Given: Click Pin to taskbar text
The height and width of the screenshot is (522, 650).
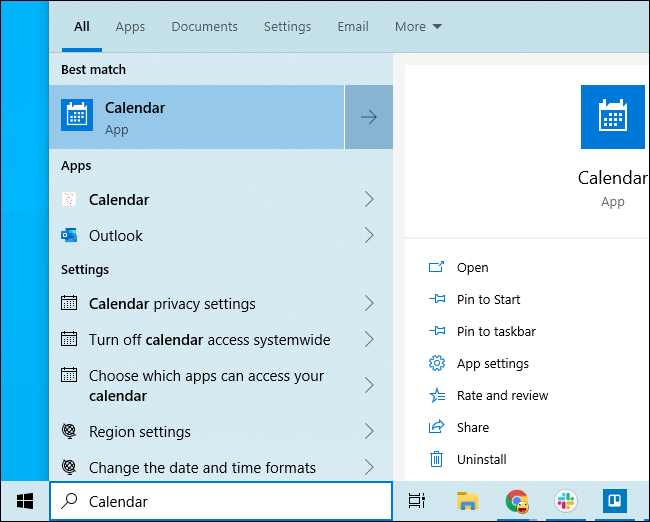Looking at the screenshot, I should 496,331.
